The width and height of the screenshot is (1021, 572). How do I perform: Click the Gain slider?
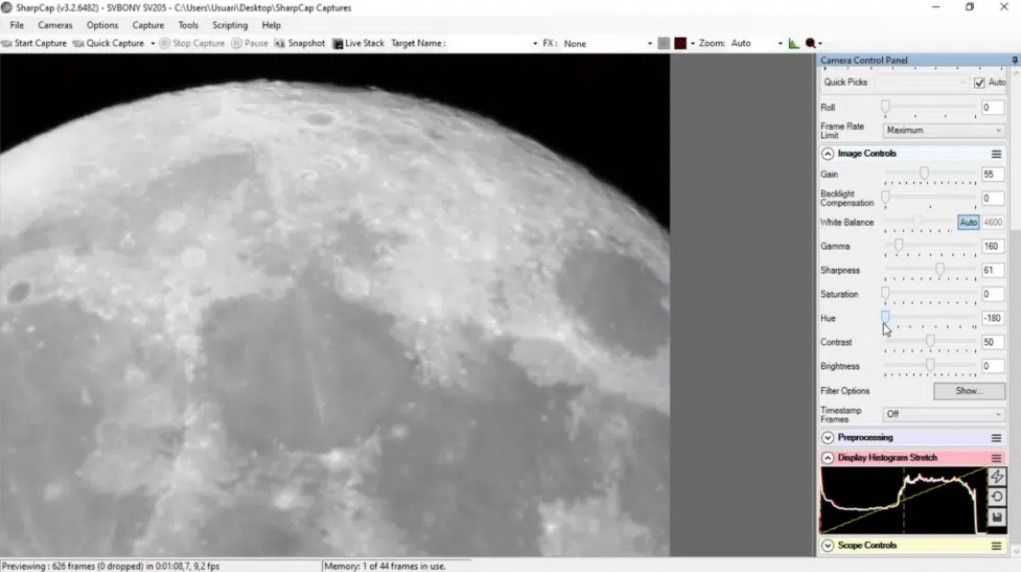pos(930,175)
